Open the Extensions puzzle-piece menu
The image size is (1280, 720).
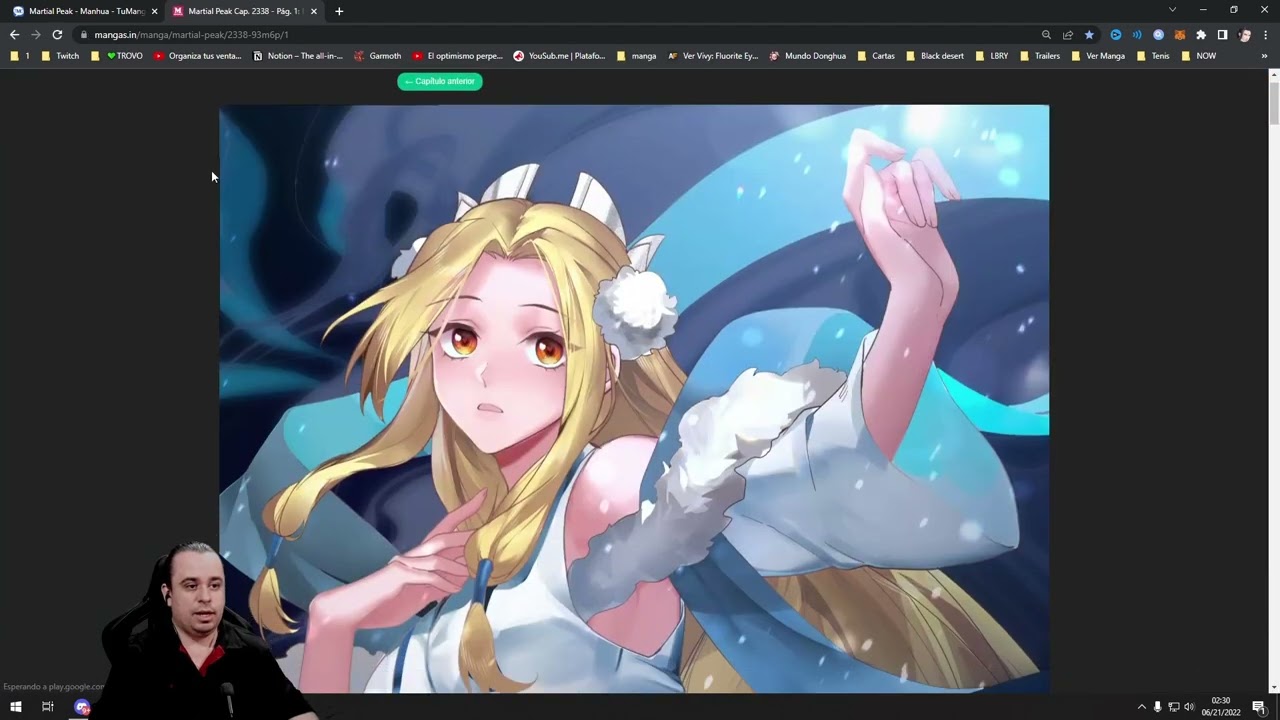pos(1201,34)
